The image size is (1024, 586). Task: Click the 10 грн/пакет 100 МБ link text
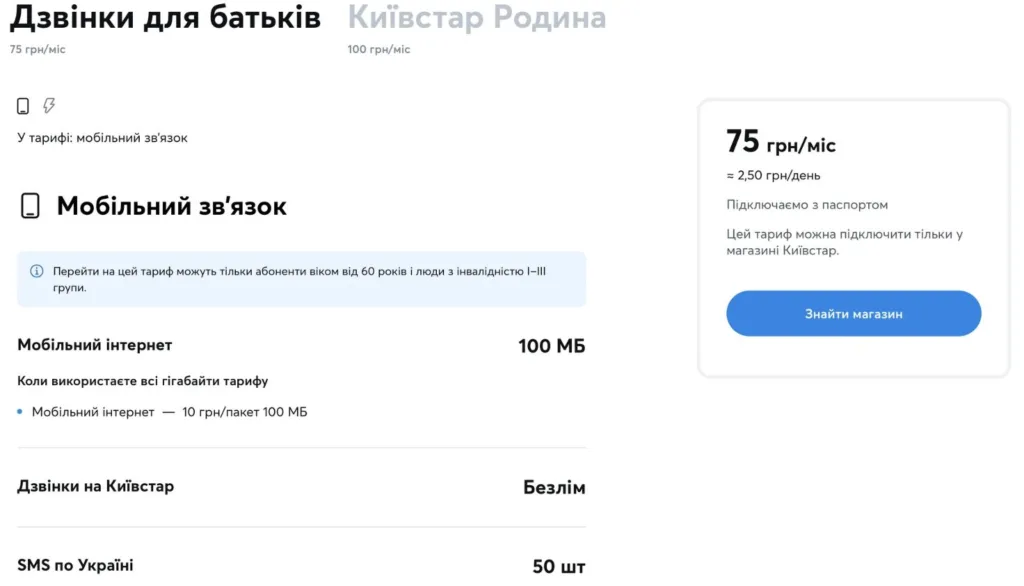click(247, 411)
